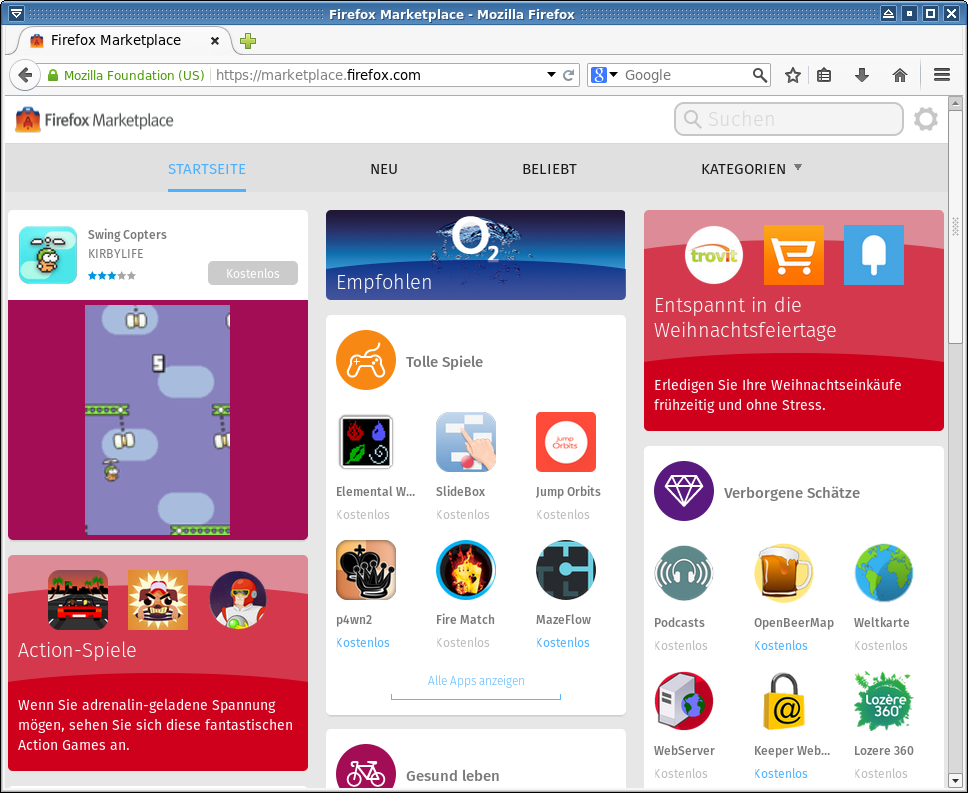Open the Firefox hamburger menu
Screen dimensions: 968x793
[x=941, y=75]
